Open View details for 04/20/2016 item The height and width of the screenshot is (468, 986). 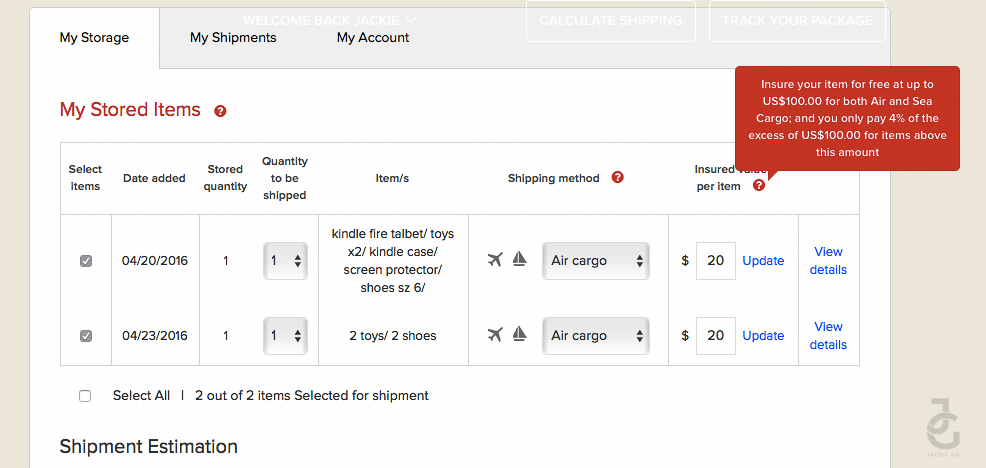coord(828,260)
